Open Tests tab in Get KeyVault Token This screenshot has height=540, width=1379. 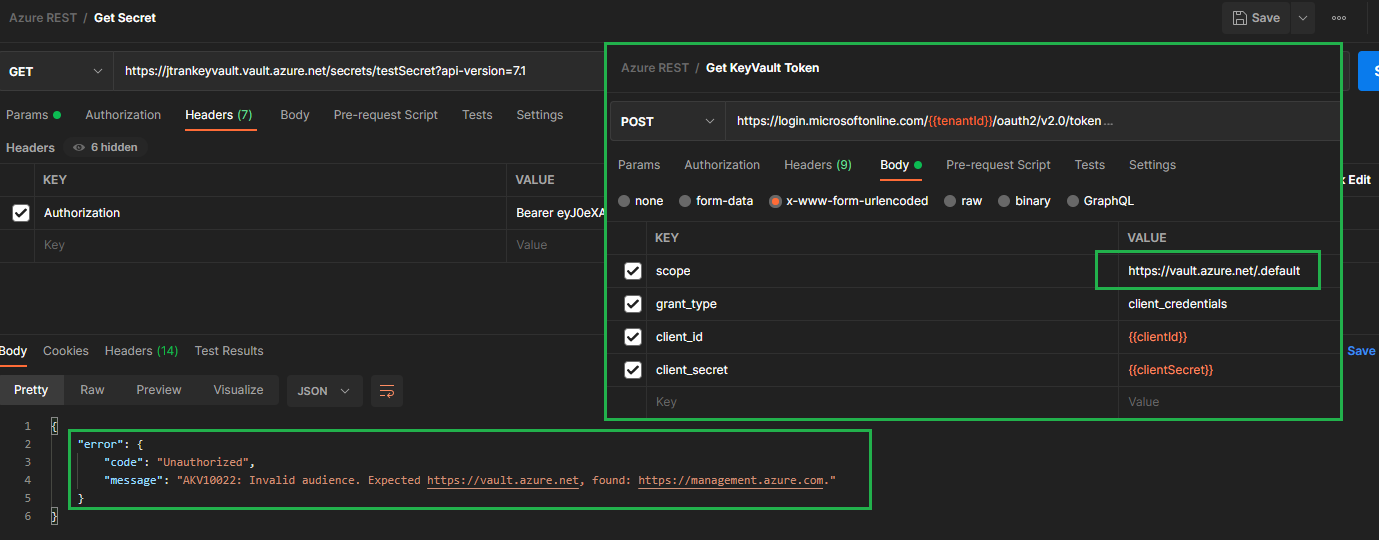coord(1090,165)
